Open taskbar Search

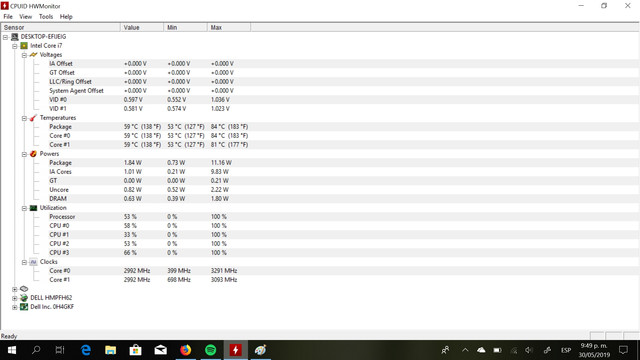[36, 350]
